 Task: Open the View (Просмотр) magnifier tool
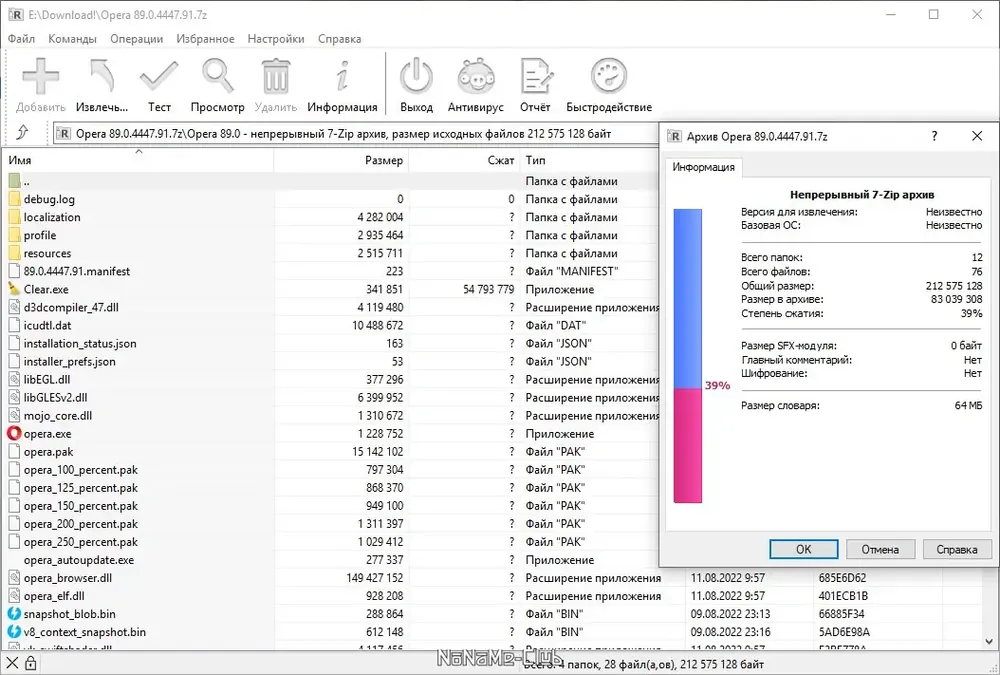pyautogui.click(x=217, y=77)
